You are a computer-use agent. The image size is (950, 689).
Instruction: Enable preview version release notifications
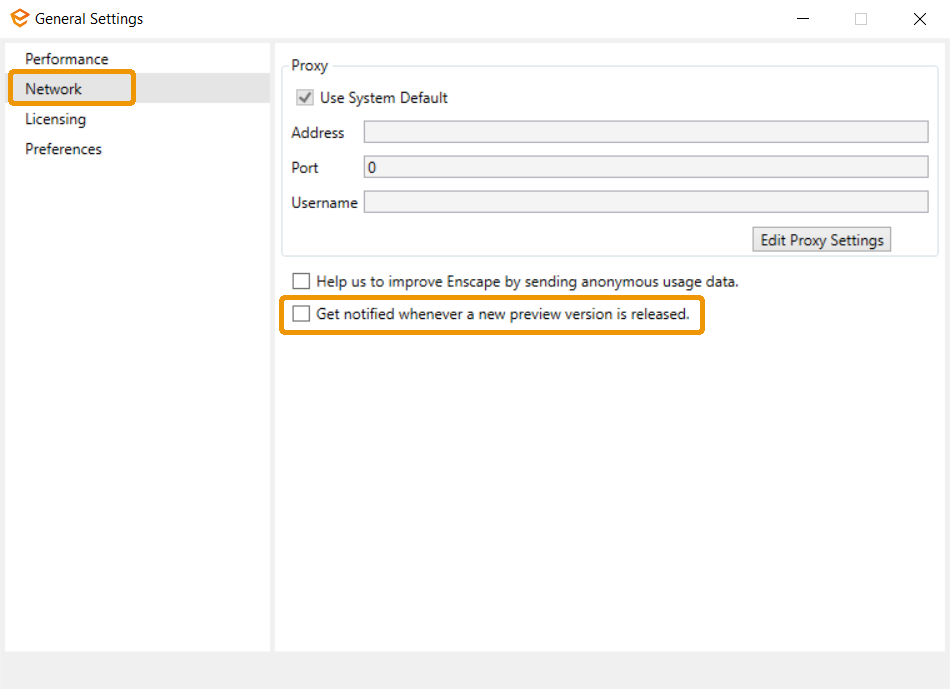pyautogui.click(x=301, y=314)
